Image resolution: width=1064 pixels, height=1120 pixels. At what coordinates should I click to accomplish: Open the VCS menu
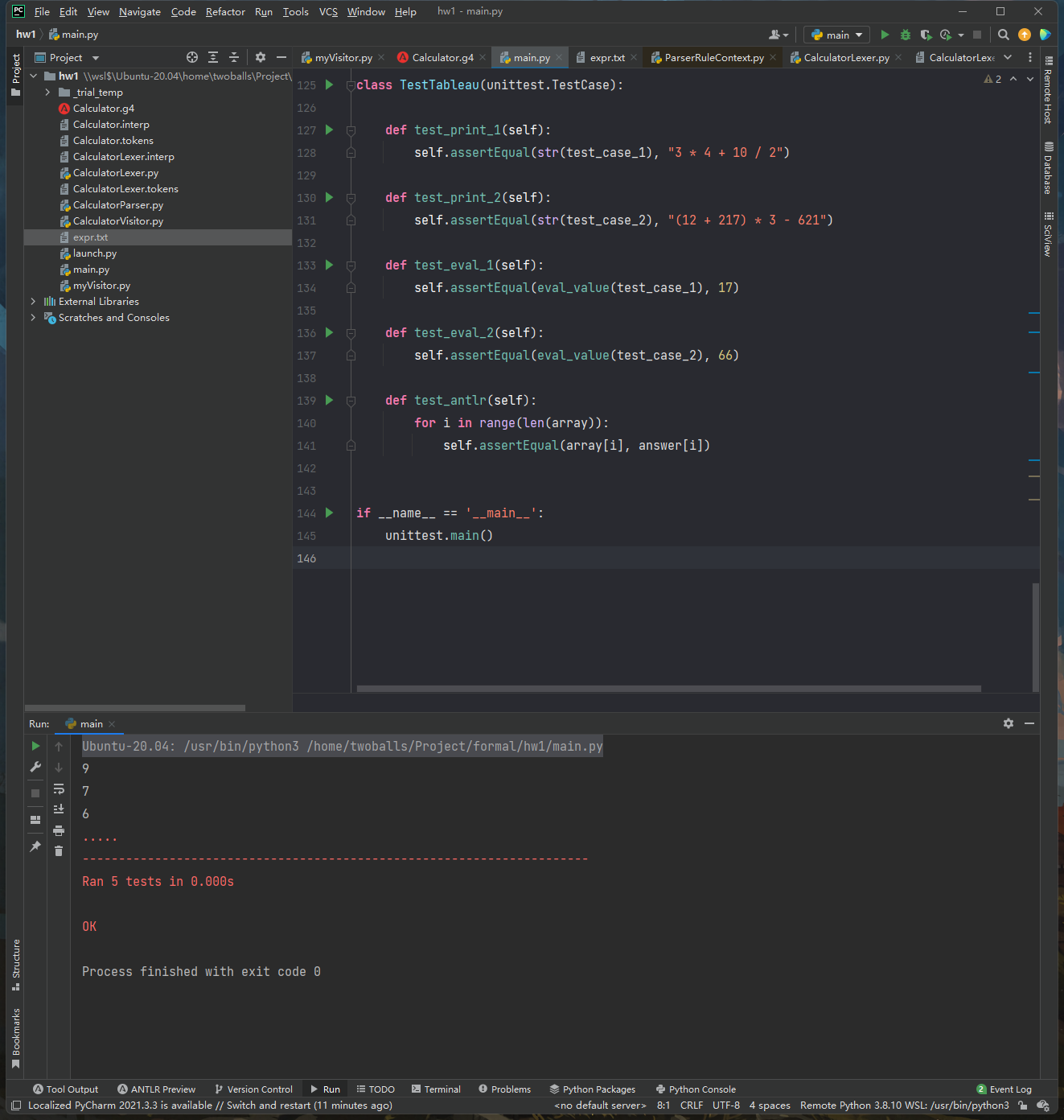coord(328,12)
